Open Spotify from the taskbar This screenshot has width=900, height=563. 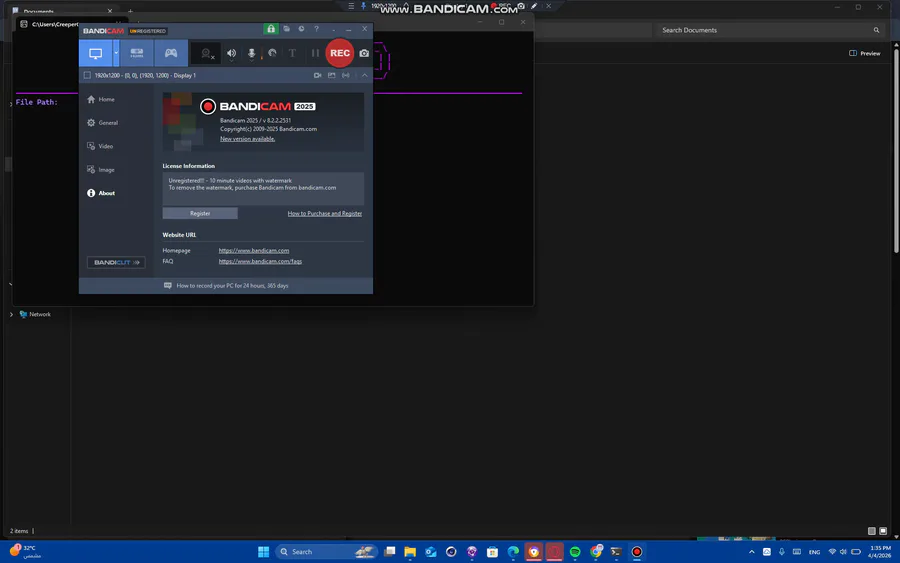pyautogui.click(x=575, y=552)
